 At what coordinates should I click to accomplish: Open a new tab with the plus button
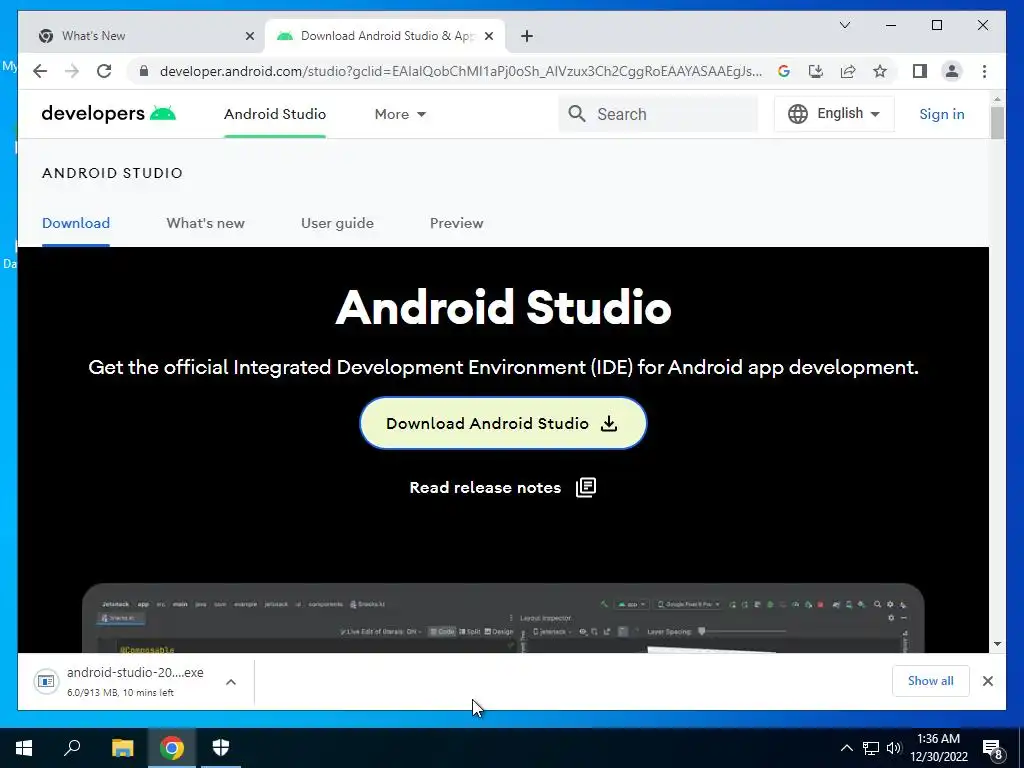[x=527, y=36]
